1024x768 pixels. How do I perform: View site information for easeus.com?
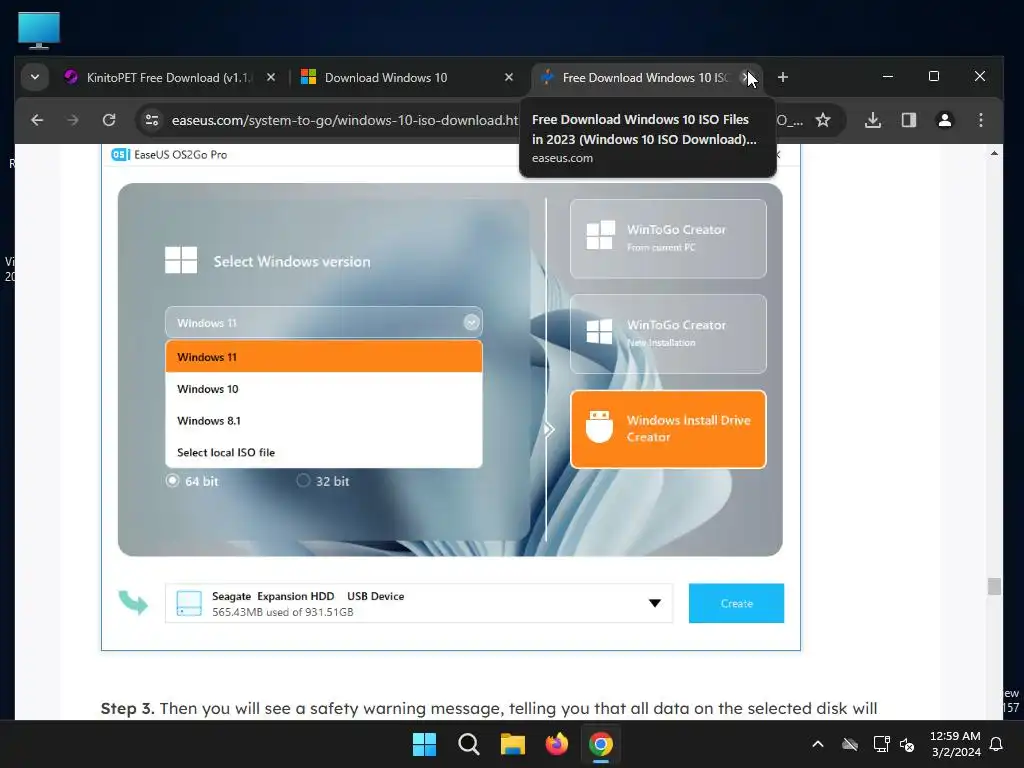(x=152, y=120)
